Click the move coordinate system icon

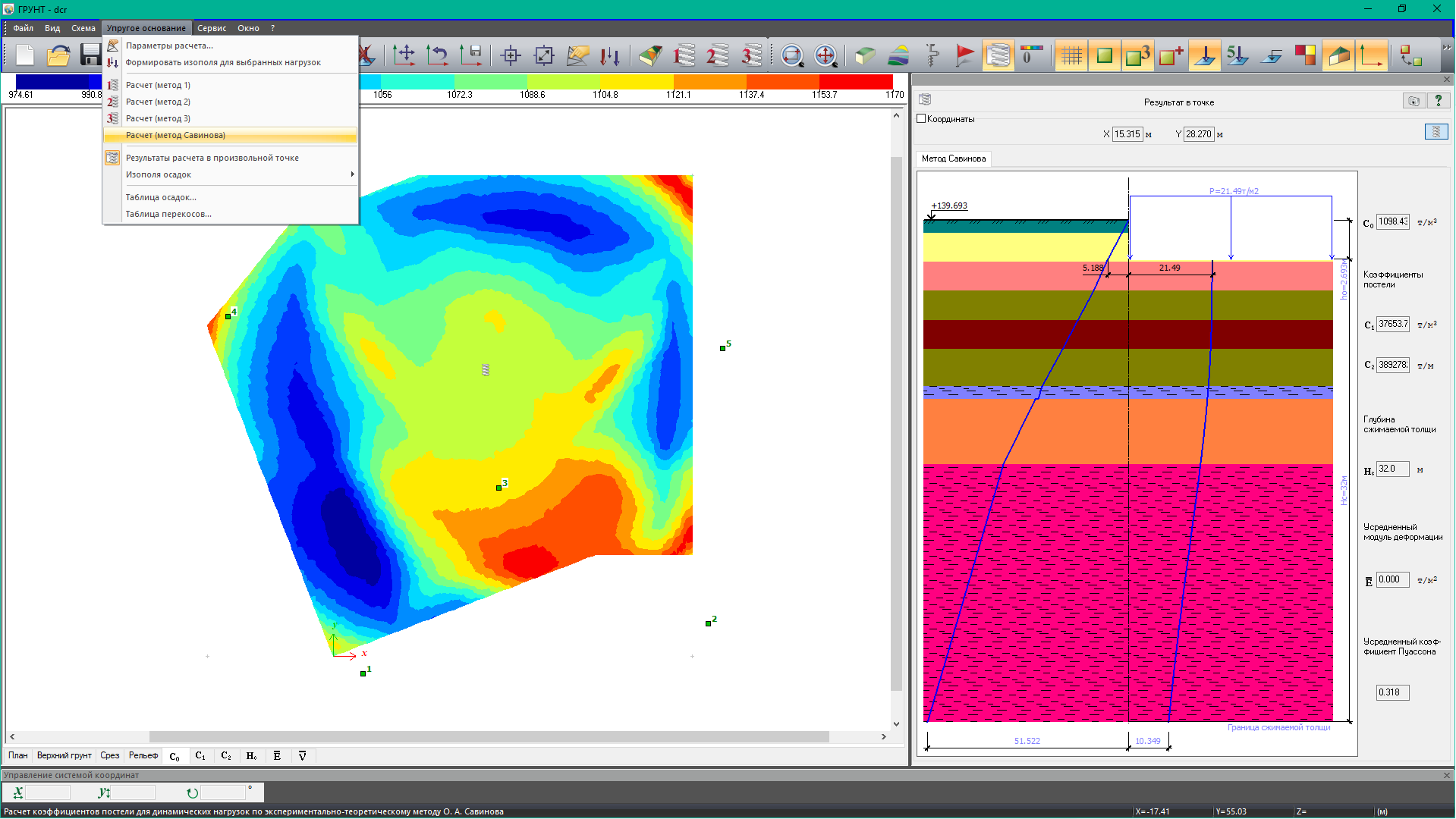404,55
